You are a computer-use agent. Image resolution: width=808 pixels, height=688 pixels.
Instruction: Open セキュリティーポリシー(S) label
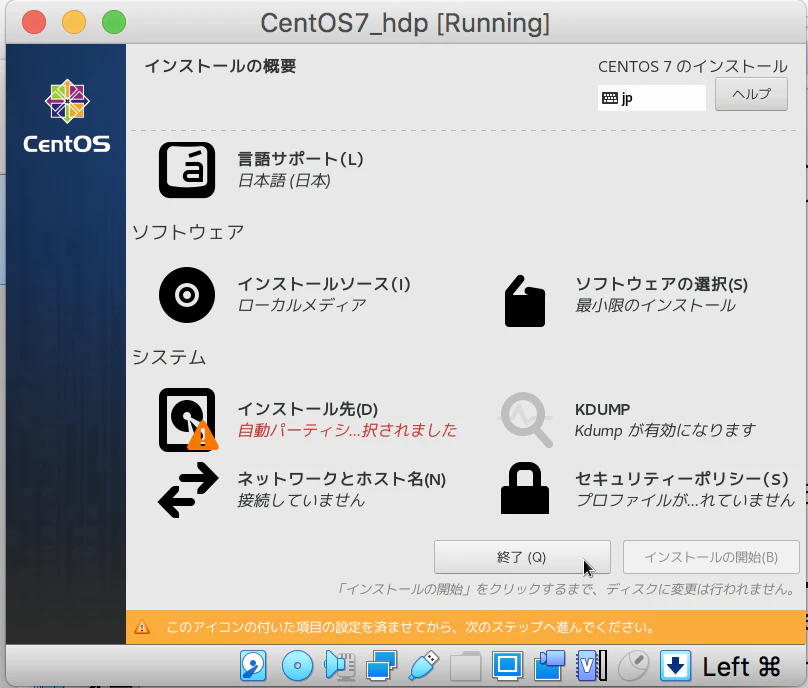tap(682, 479)
